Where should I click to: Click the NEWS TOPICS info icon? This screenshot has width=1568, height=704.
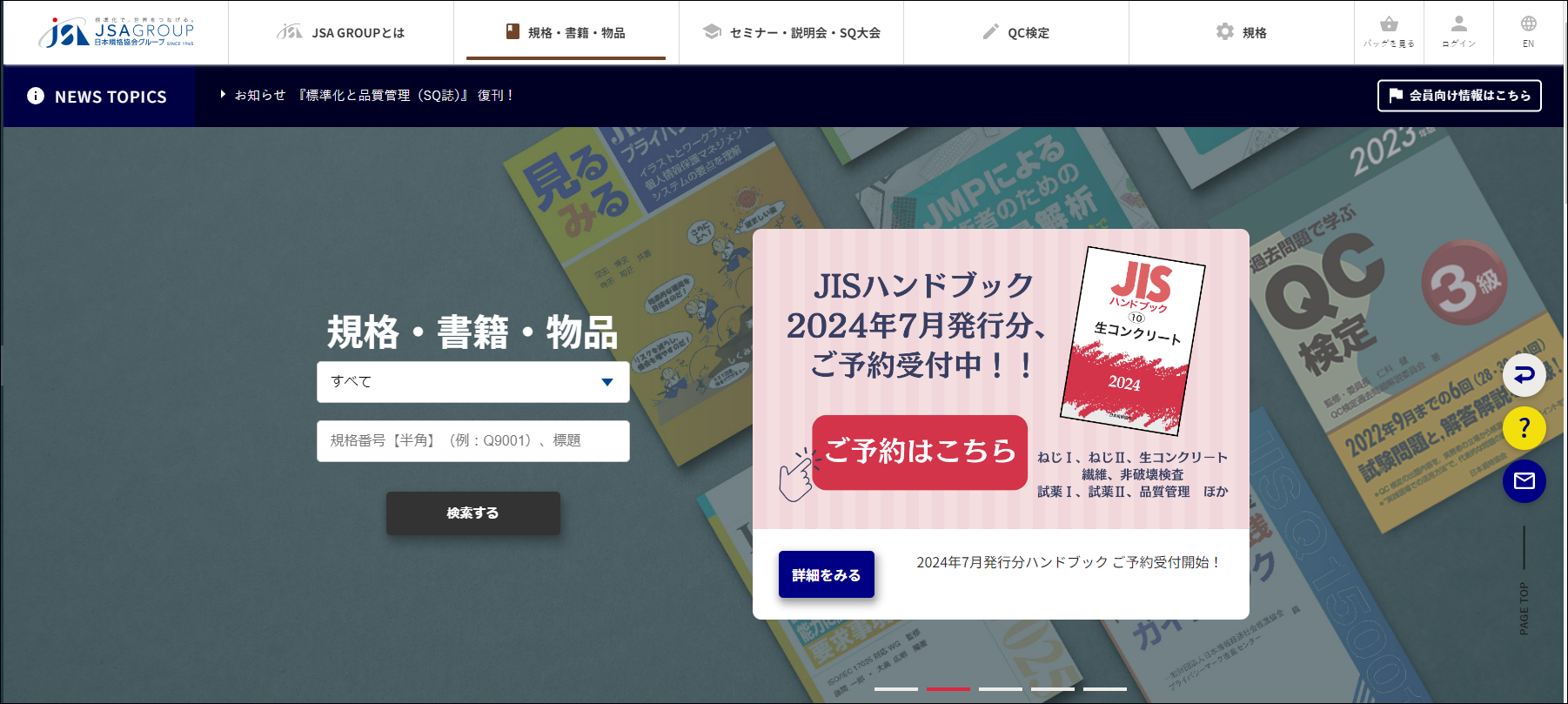[x=36, y=96]
